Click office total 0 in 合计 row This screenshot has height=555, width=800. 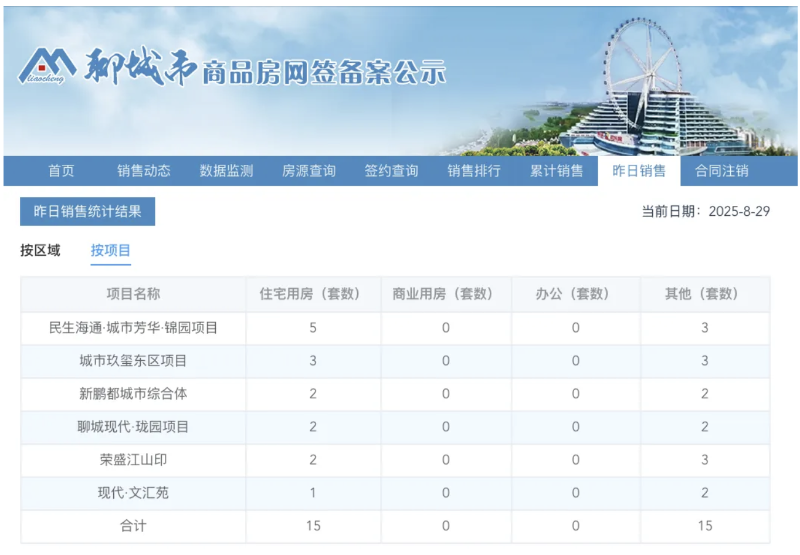(x=576, y=526)
